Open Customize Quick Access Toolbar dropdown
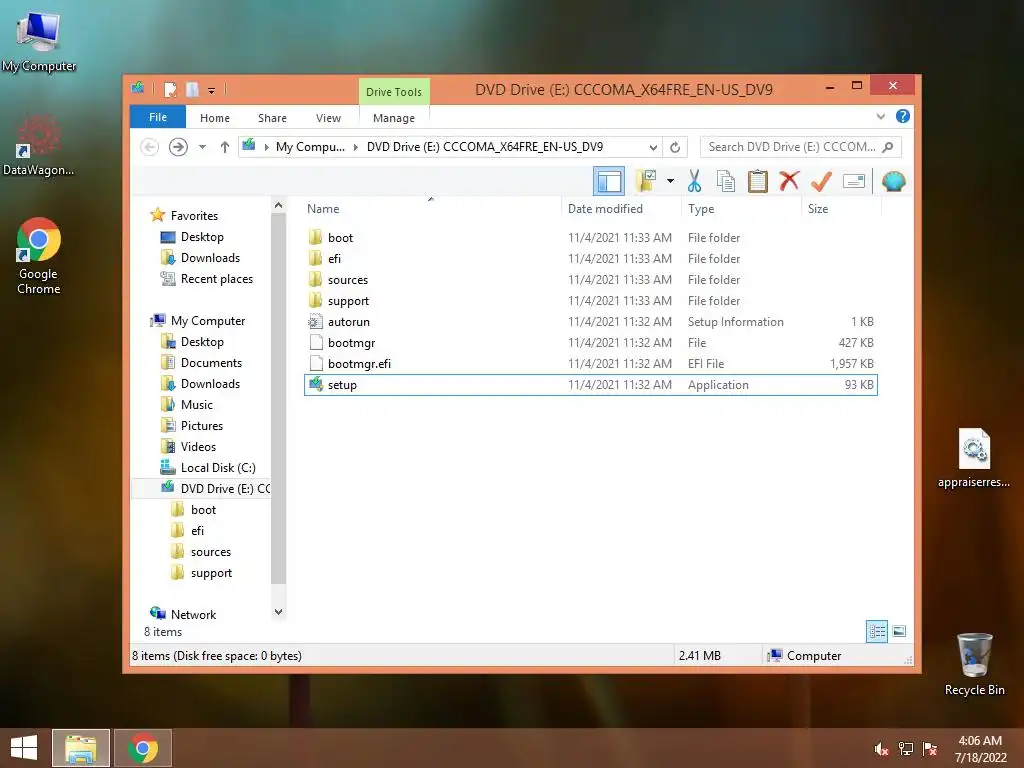Viewport: 1024px width, 768px height. tap(212, 90)
